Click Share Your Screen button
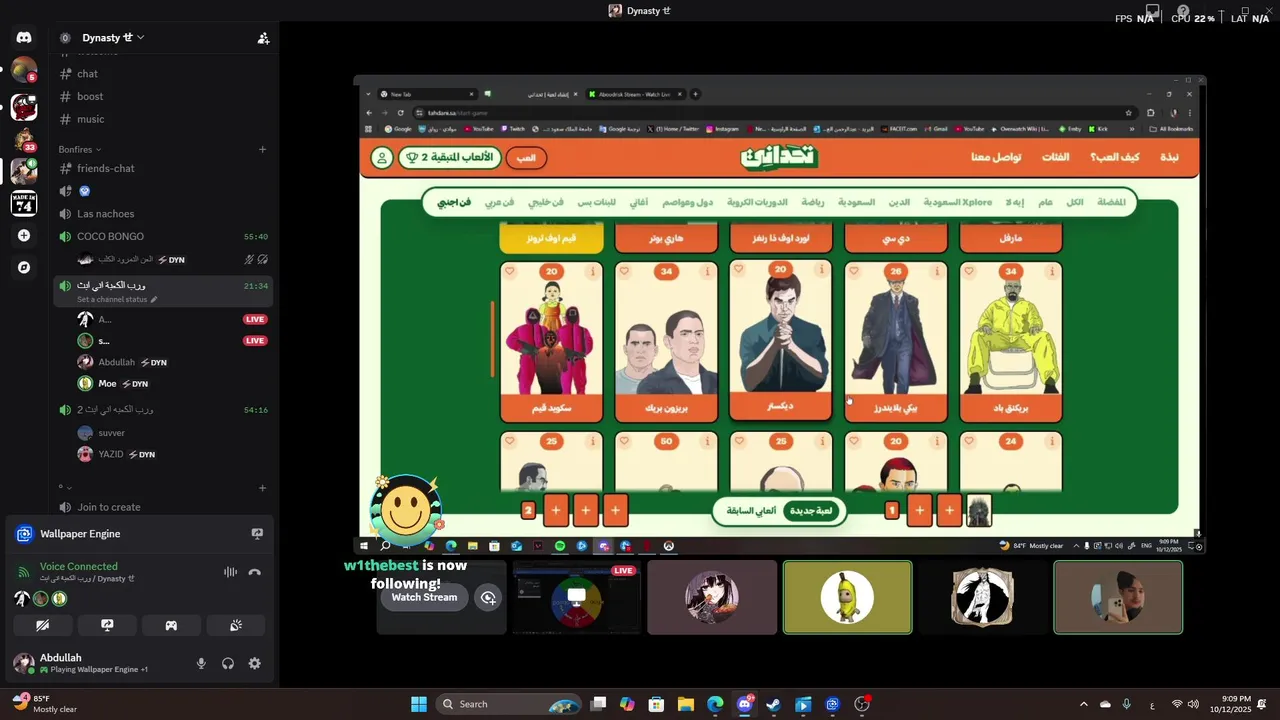1280x720 pixels. [x=107, y=625]
